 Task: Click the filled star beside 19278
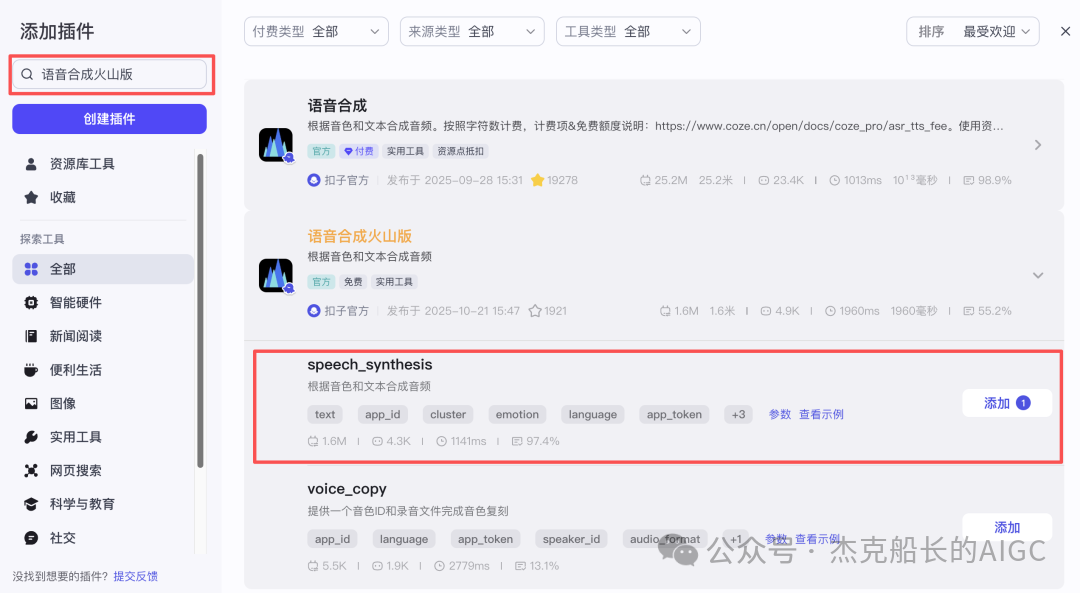click(537, 180)
